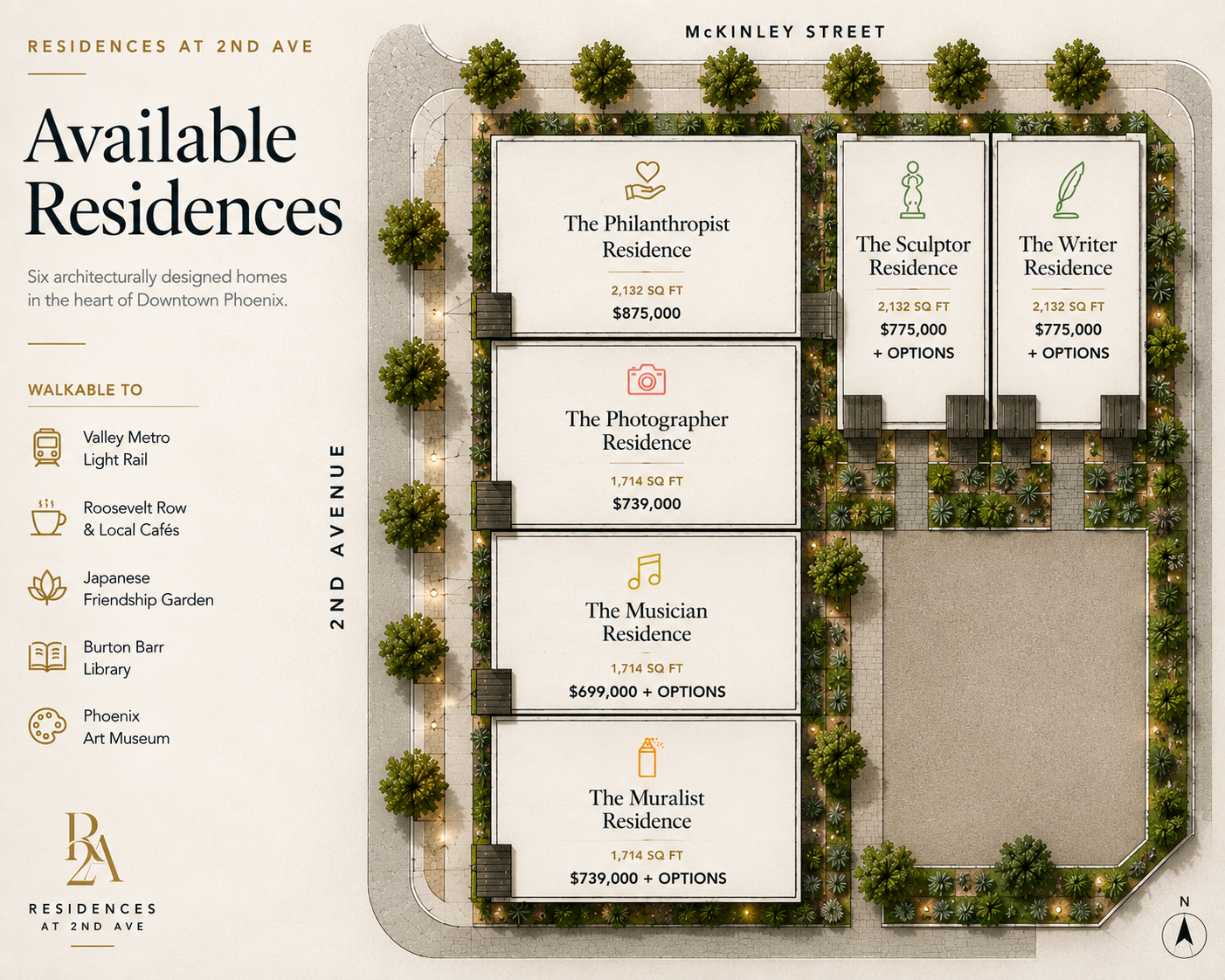Click the Musician music notes icon
The width and height of the screenshot is (1225, 980).
tap(645, 571)
